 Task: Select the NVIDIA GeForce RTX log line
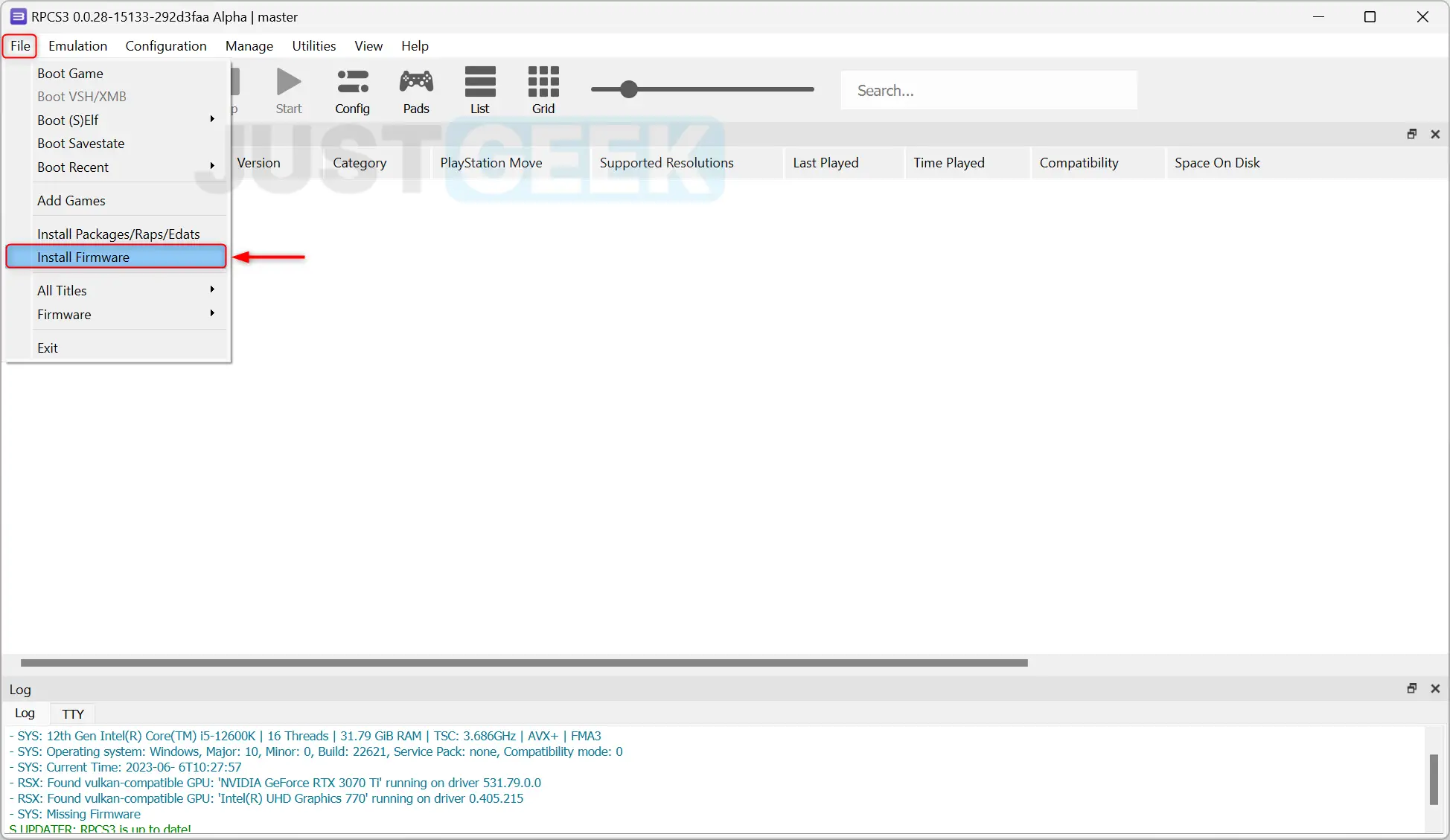click(x=275, y=783)
